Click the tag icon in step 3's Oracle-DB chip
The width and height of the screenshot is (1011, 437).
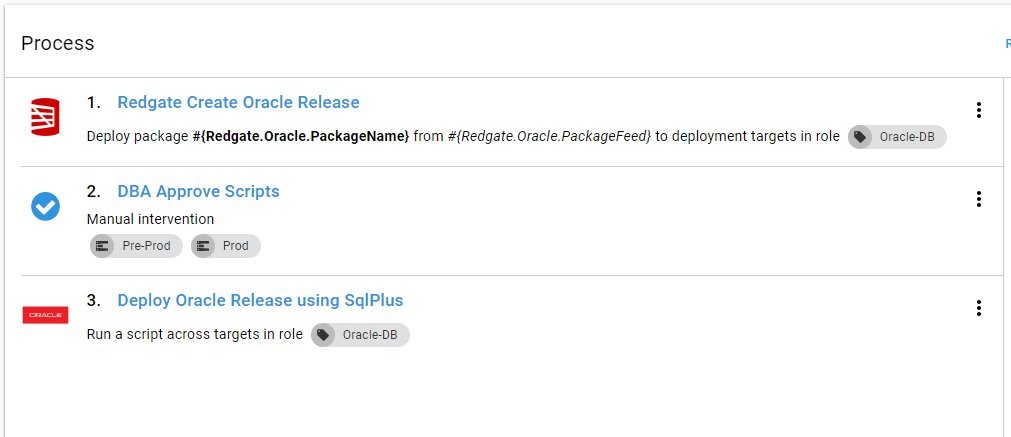[x=323, y=335]
